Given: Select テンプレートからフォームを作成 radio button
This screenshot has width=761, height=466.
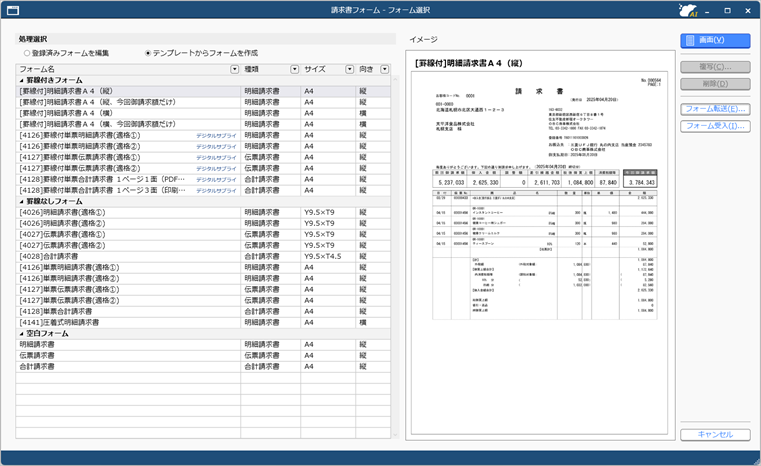Looking at the screenshot, I should pyautogui.click(x=148, y=53).
